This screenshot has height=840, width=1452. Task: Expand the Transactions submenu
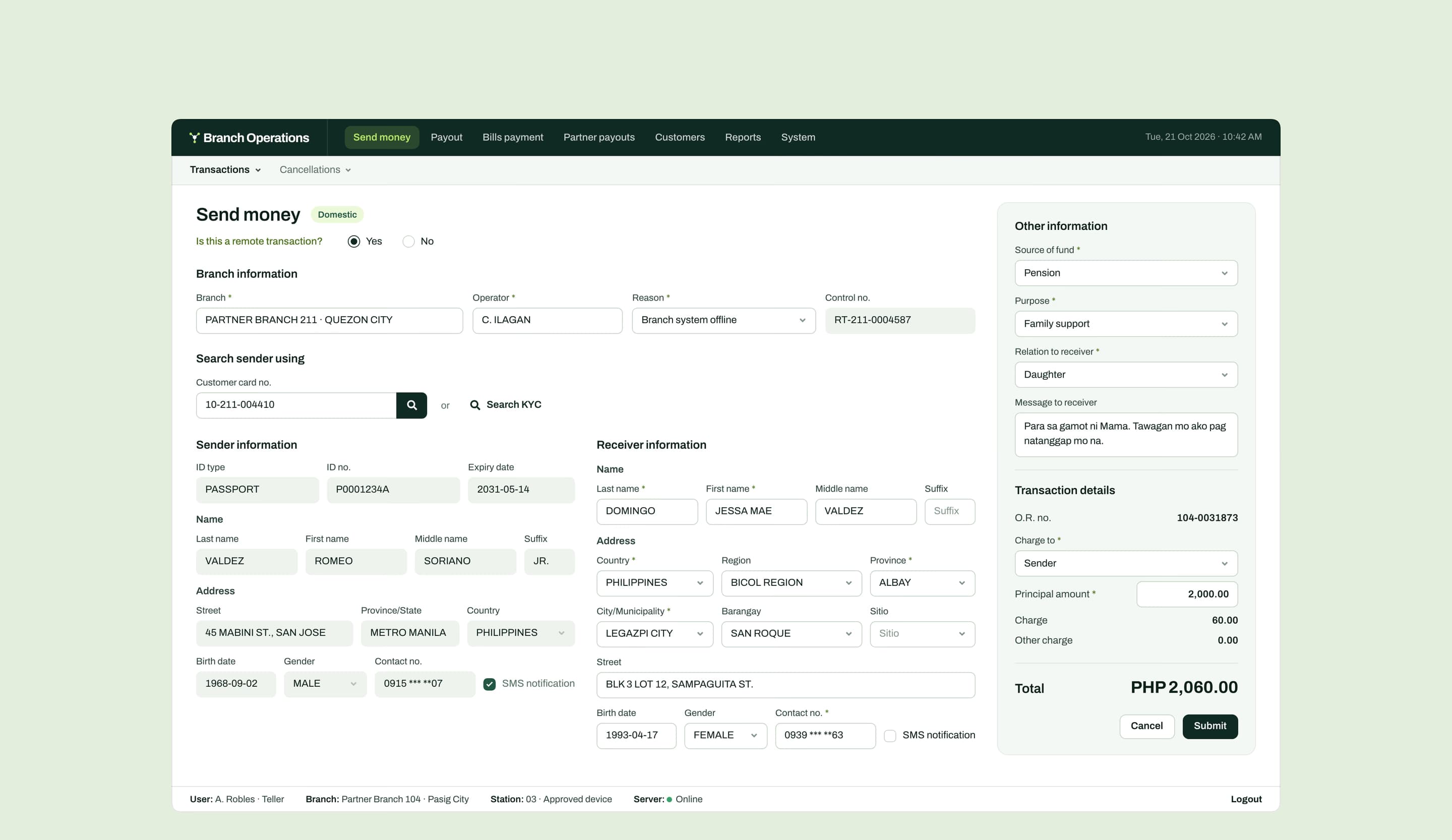pyautogui.click(x=225, y=170)
